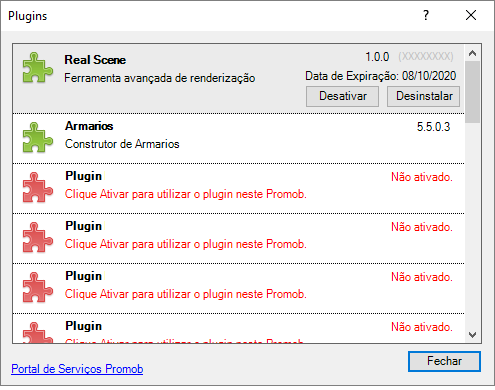
Task: Select the Armarios plugin row title
Action: pyautogui.click(x=89, y=126)
